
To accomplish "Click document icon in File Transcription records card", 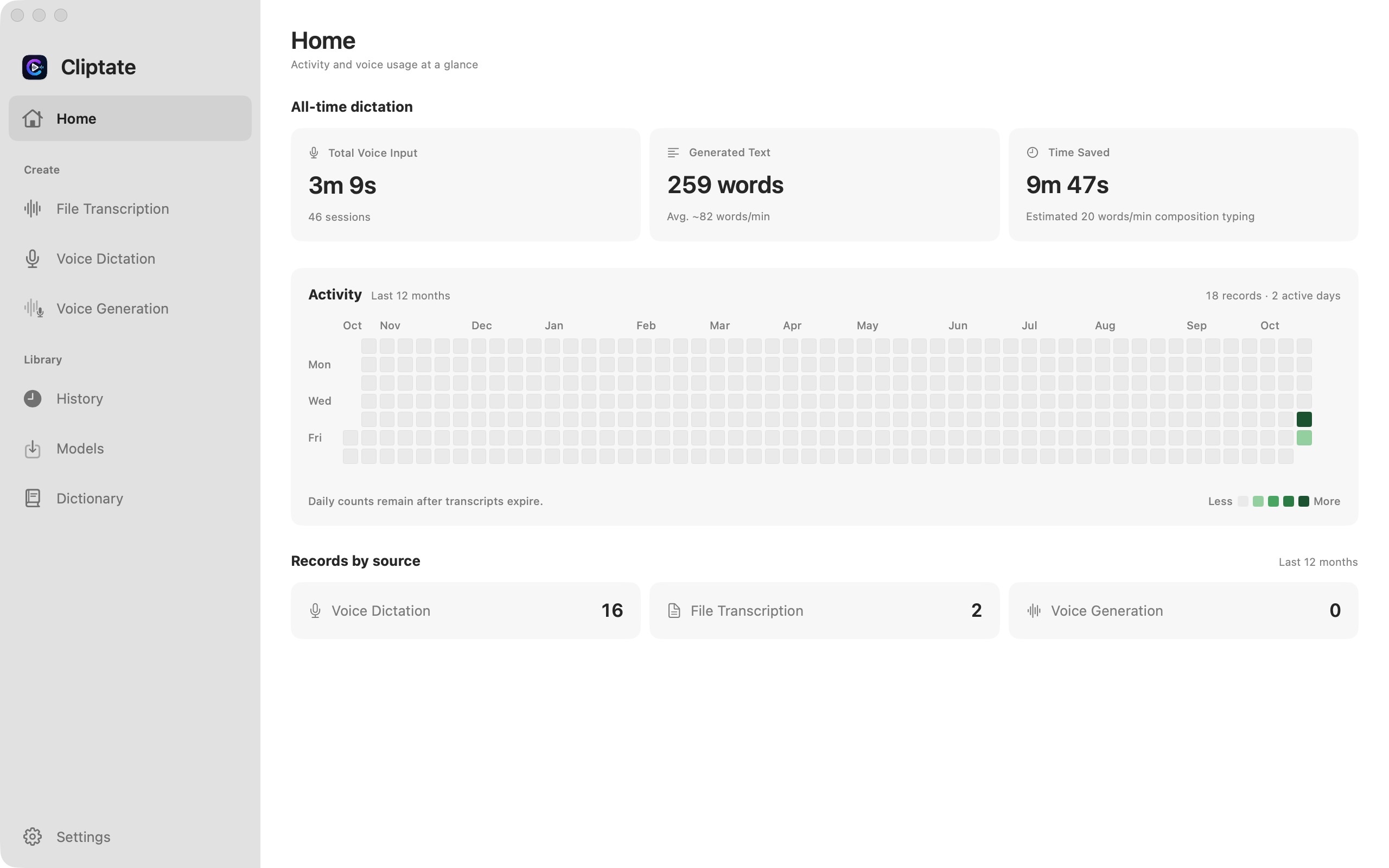I will tap(674, 611).
